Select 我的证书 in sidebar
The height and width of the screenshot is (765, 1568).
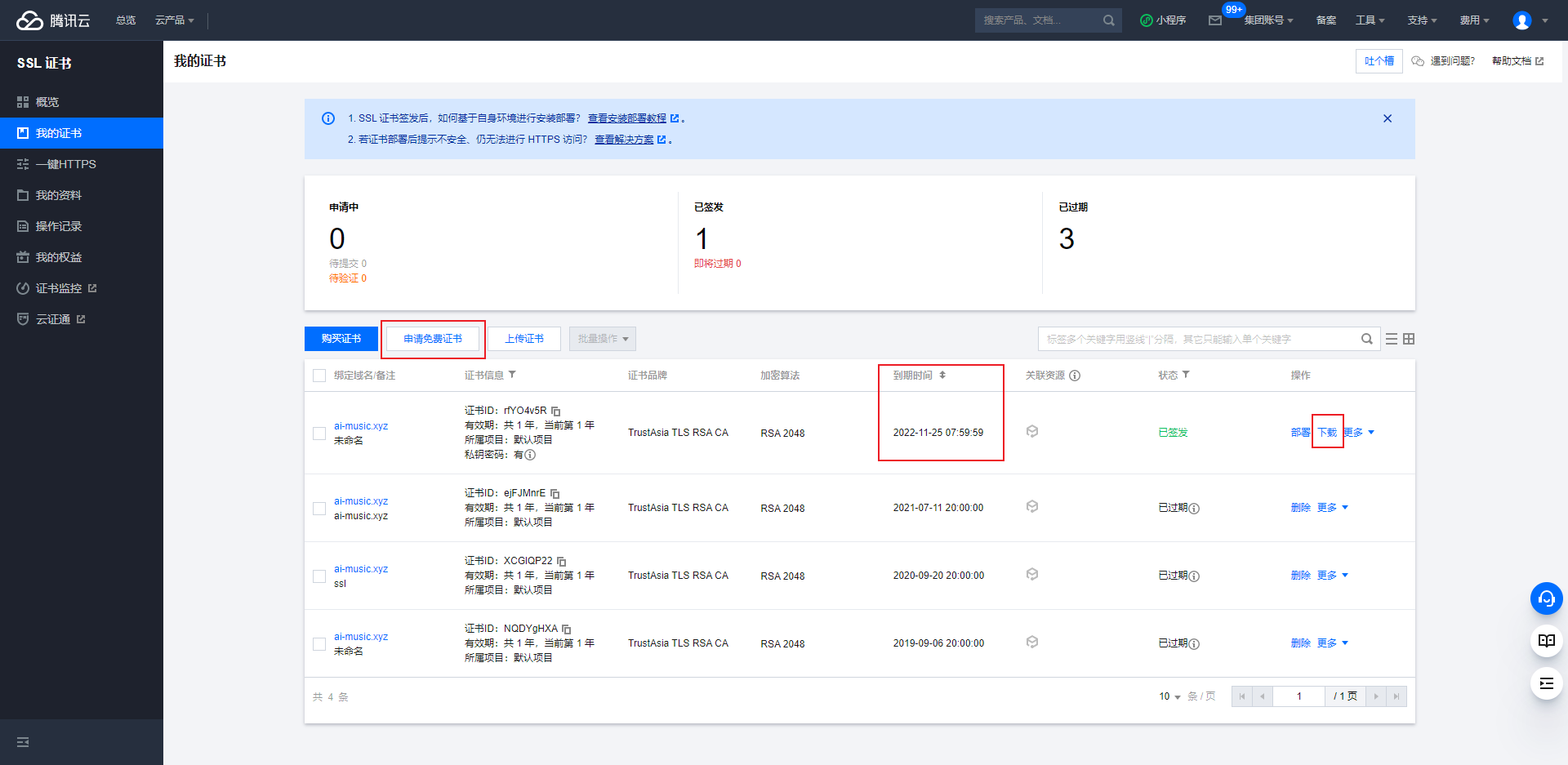pos(82,133)
